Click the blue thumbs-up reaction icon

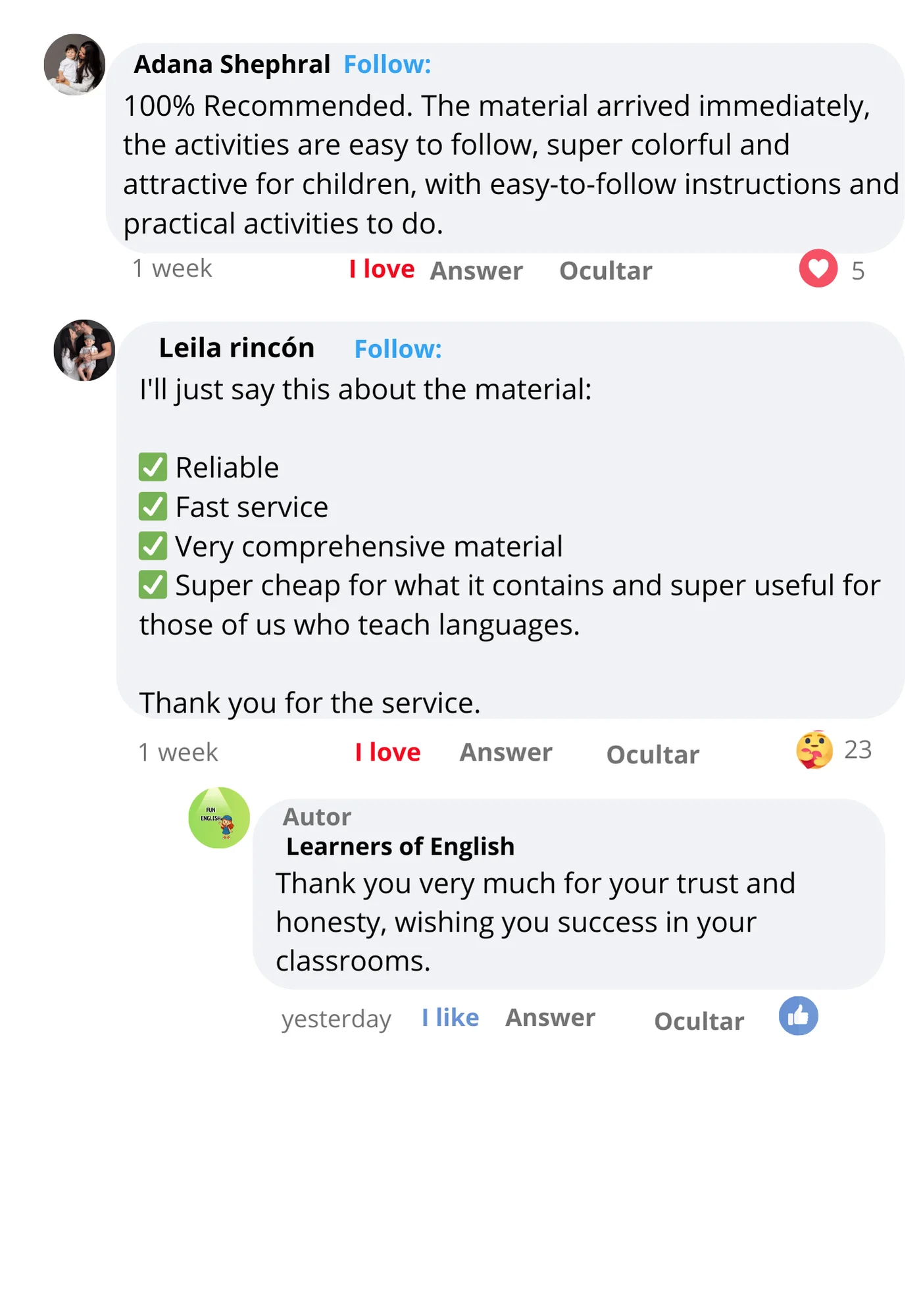point(798,1016)
